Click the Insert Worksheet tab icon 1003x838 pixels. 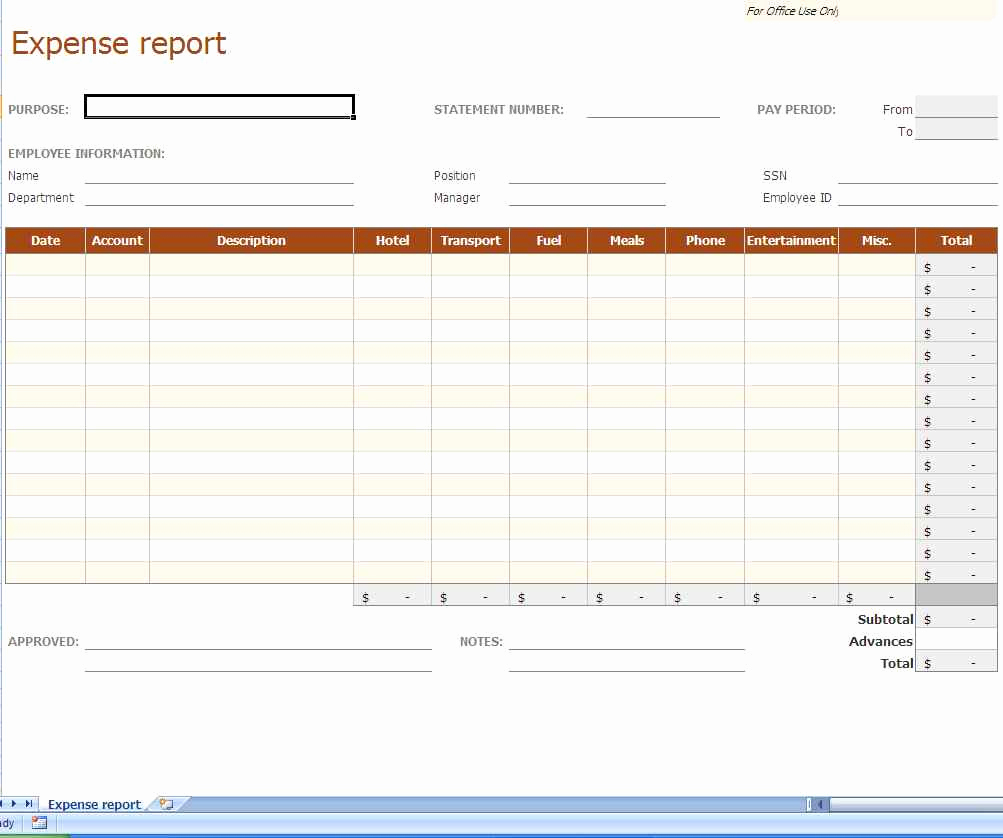166,804
